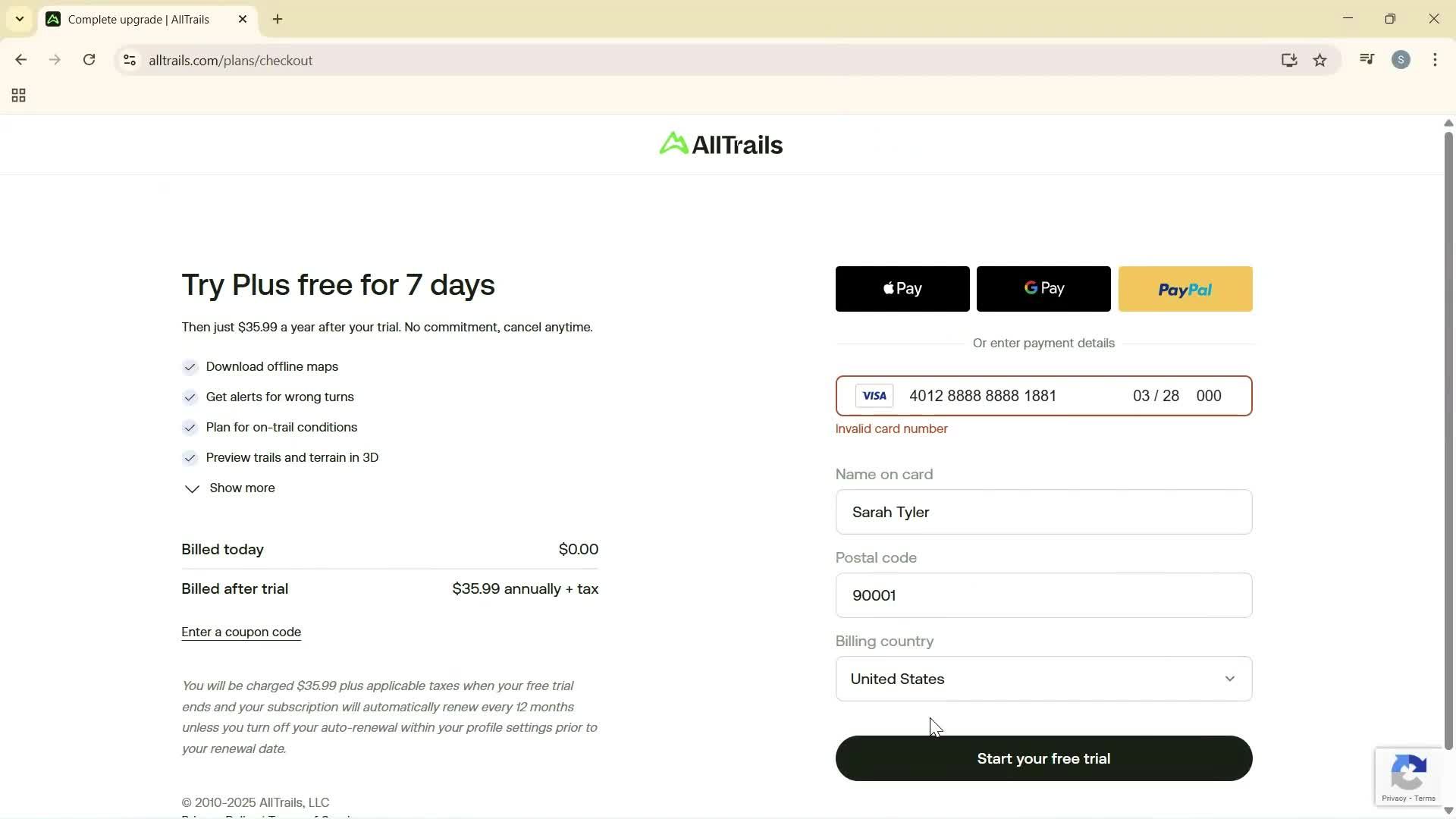This screenshot has width=1456, height=819.
Task: Expand Show more benefits
Action: (241, 488)
